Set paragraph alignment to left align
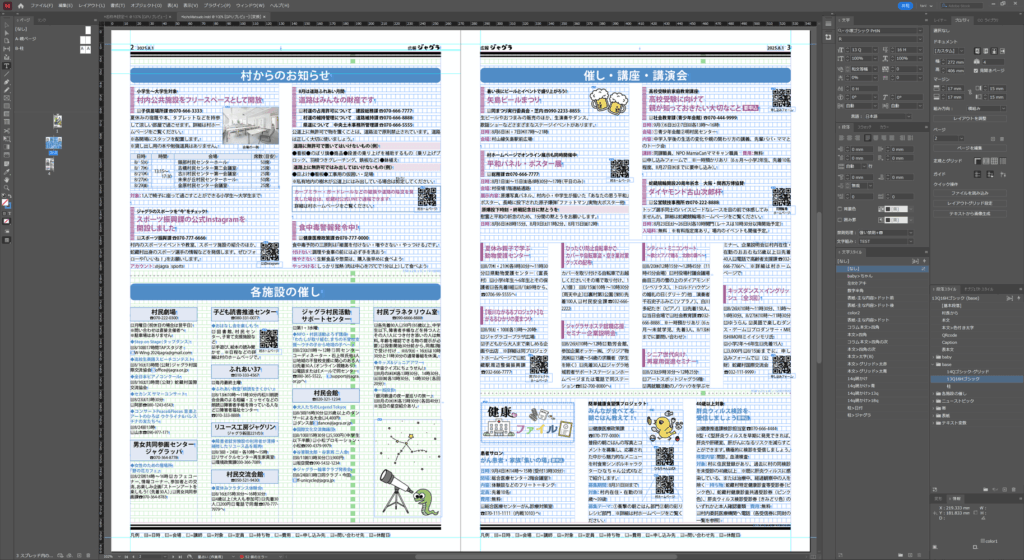 pyautogui.click(x=841, y=138)
